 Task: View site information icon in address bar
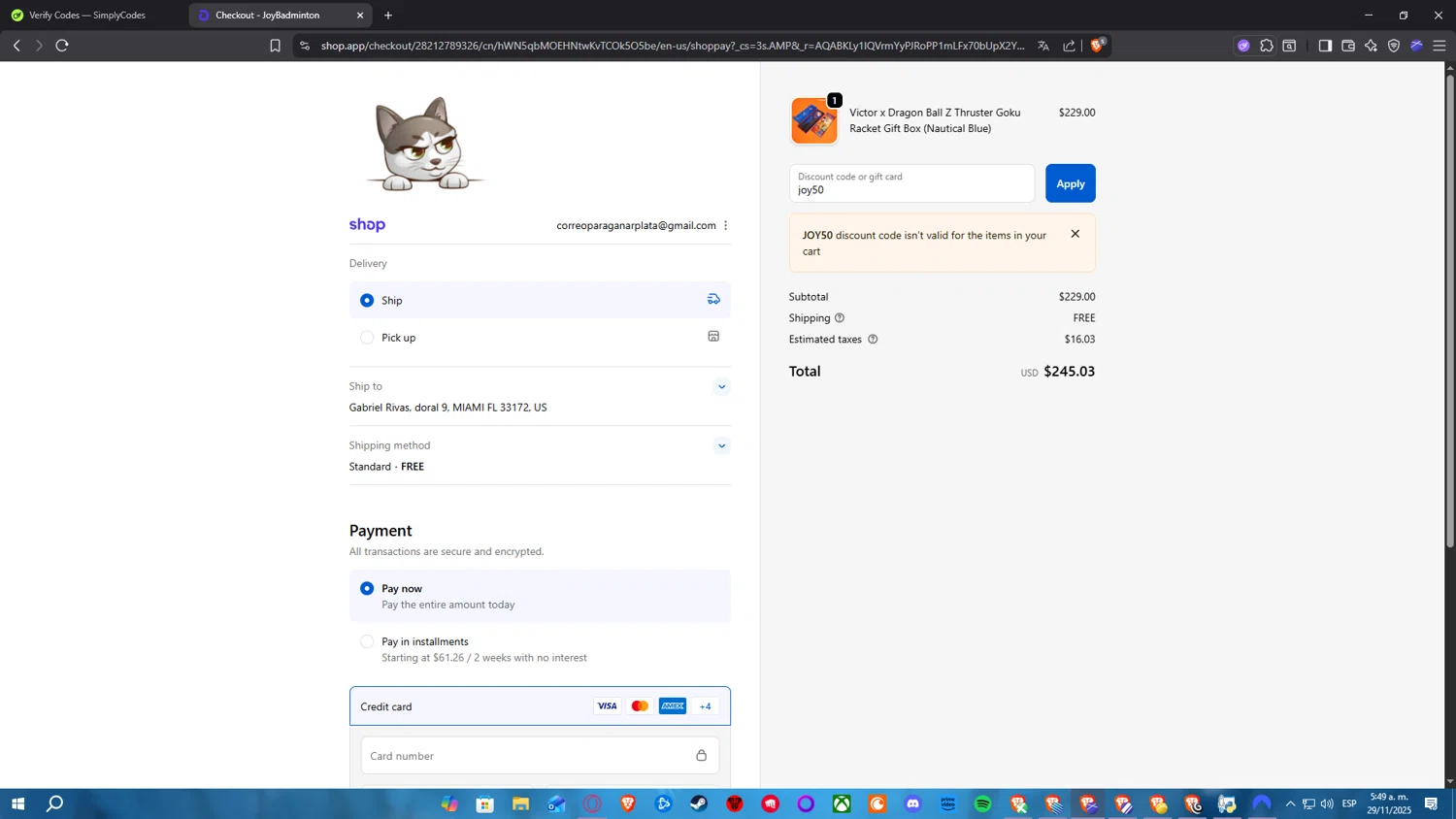pyautogui.click(x=305, y=46)
